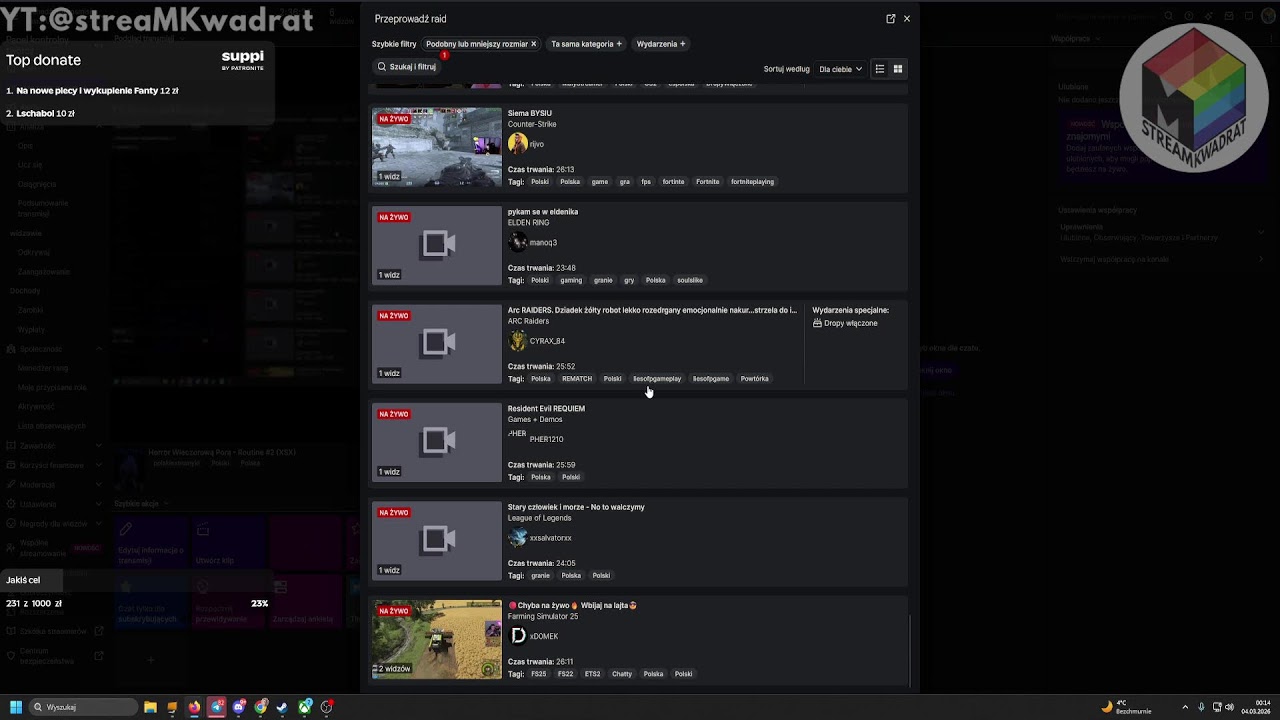1280x720 pixels.
Task: Click the 'Chatty' tag
Action: tap(622, 674)
